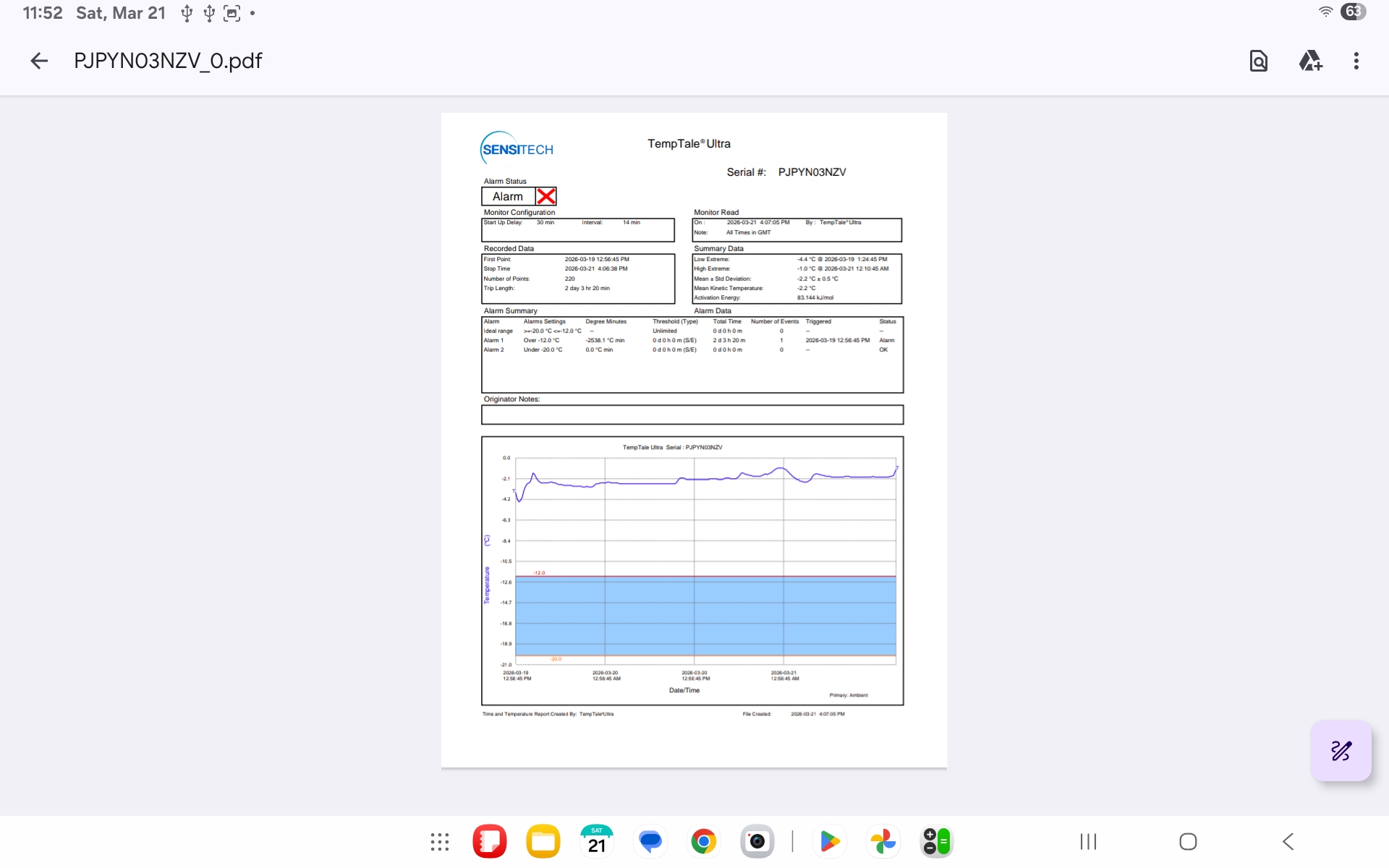Tap the system back chevron
This screenshot has width=1389, height=868.
click(x=1288, y=841)
